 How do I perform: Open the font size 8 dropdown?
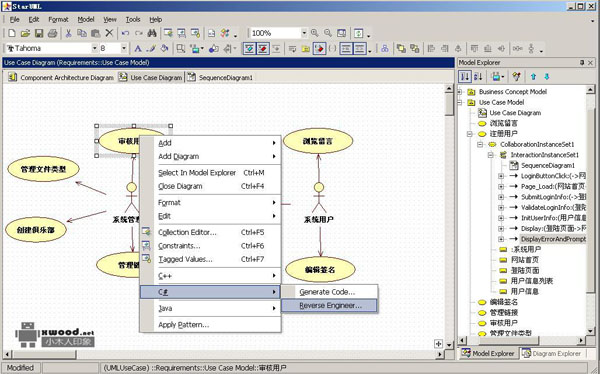[124, 48]
